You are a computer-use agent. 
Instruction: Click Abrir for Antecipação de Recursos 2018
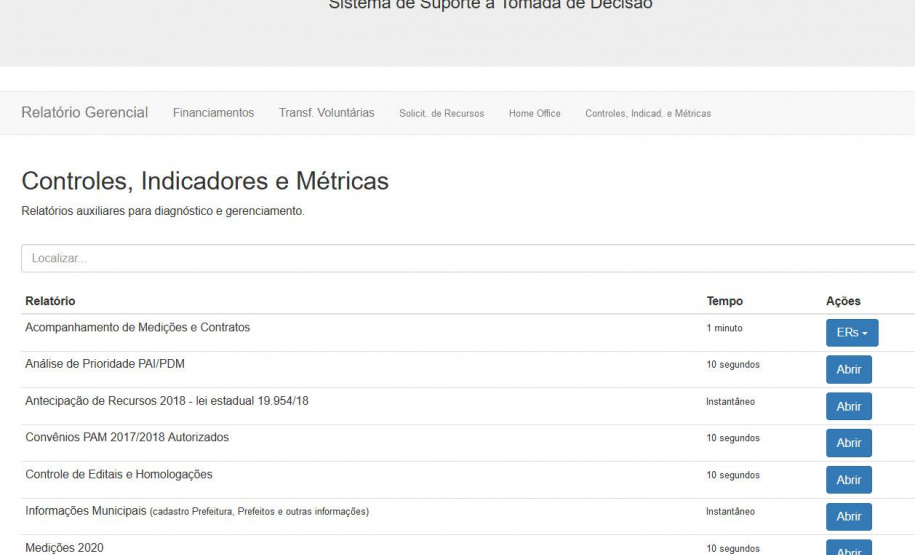coord(849,406)
